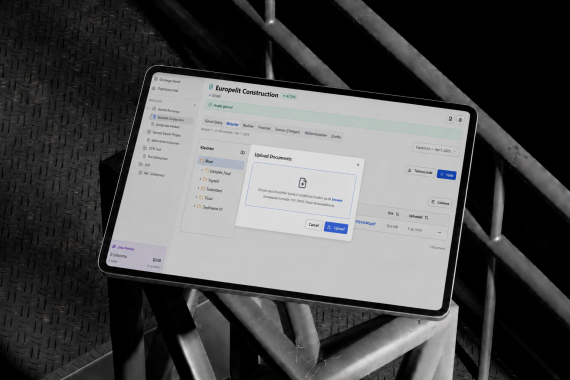
Task: Click the green ACTIVE status badge
Action: pyautogui.click(x=290, y=96)
